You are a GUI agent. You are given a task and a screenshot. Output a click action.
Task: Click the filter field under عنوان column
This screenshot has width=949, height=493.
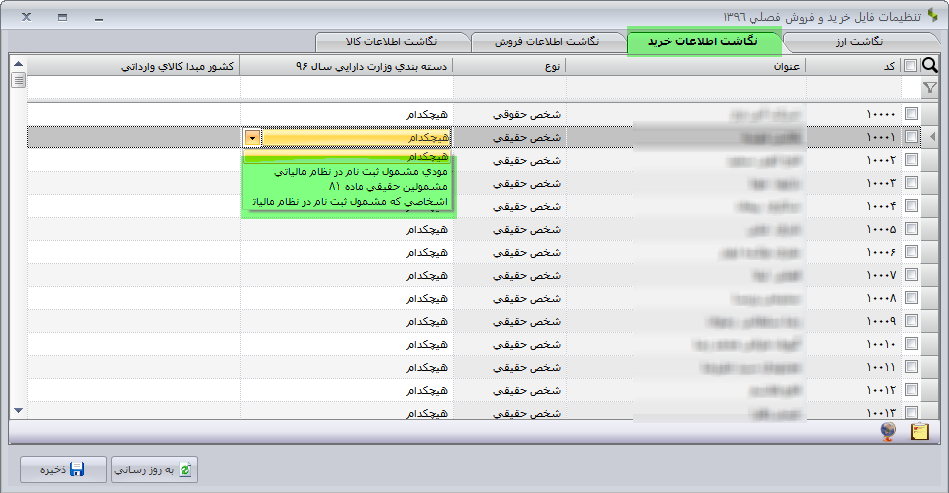click(686, 88)
